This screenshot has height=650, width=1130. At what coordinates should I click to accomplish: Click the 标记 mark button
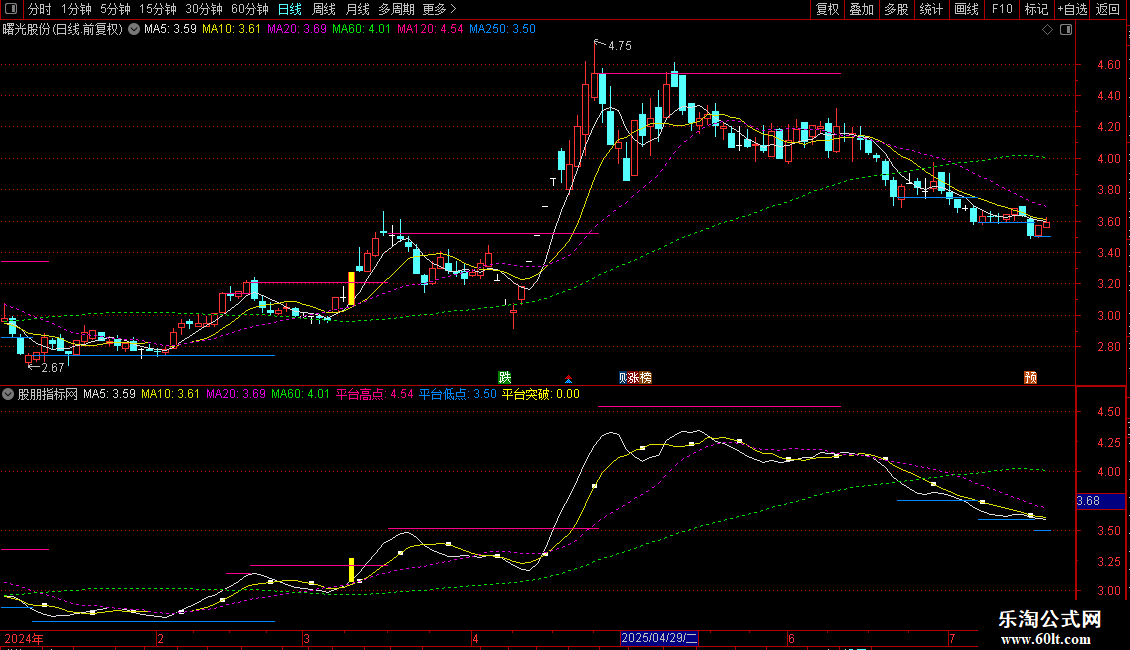click(x=1036, y=9)
